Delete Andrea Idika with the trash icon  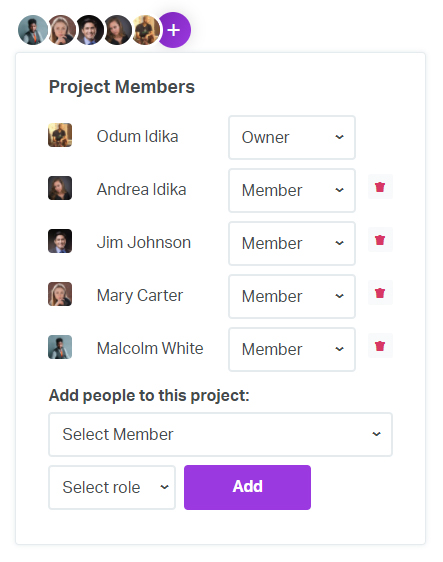point(380,187)
